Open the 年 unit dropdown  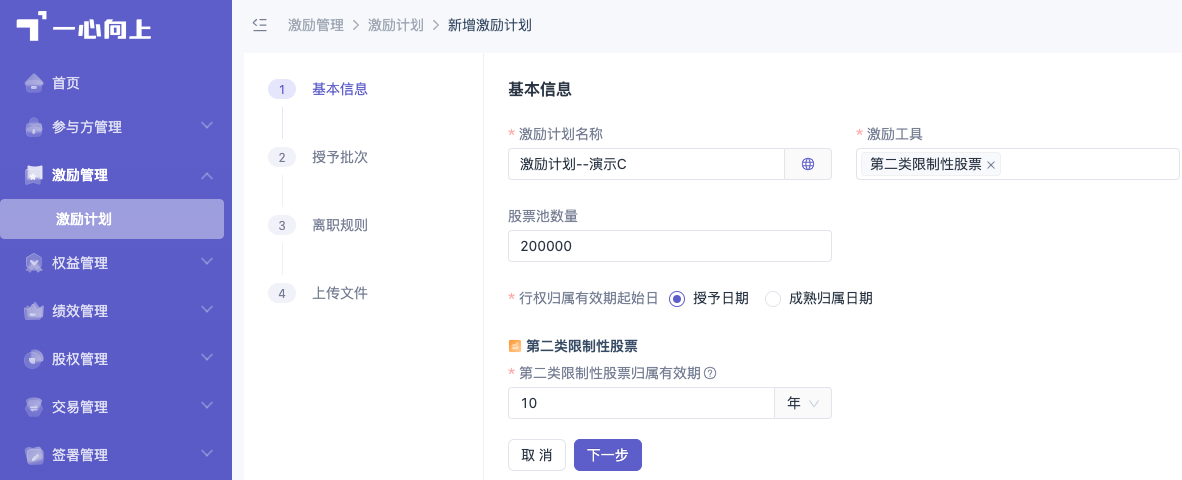coord(803,403)
